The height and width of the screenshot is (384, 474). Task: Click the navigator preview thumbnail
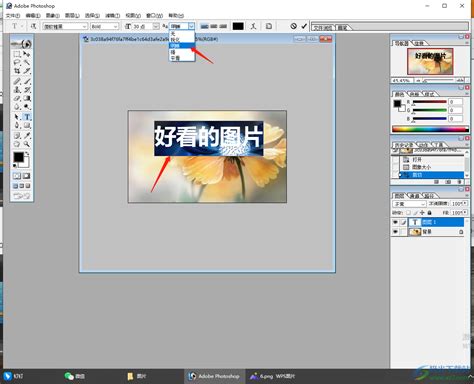pos(430,61)
